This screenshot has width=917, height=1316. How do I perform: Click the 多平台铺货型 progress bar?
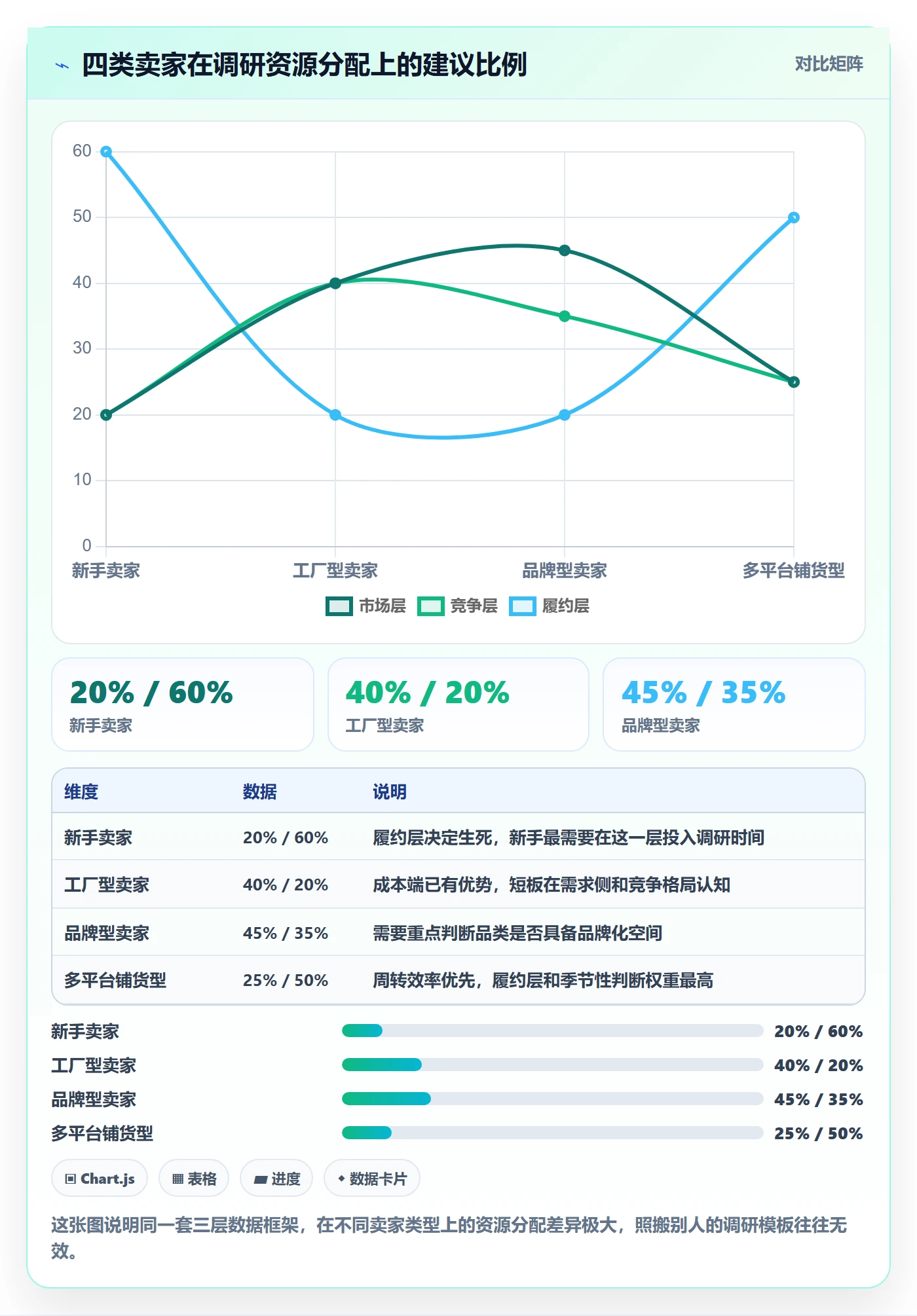(x=552, y=1133)
